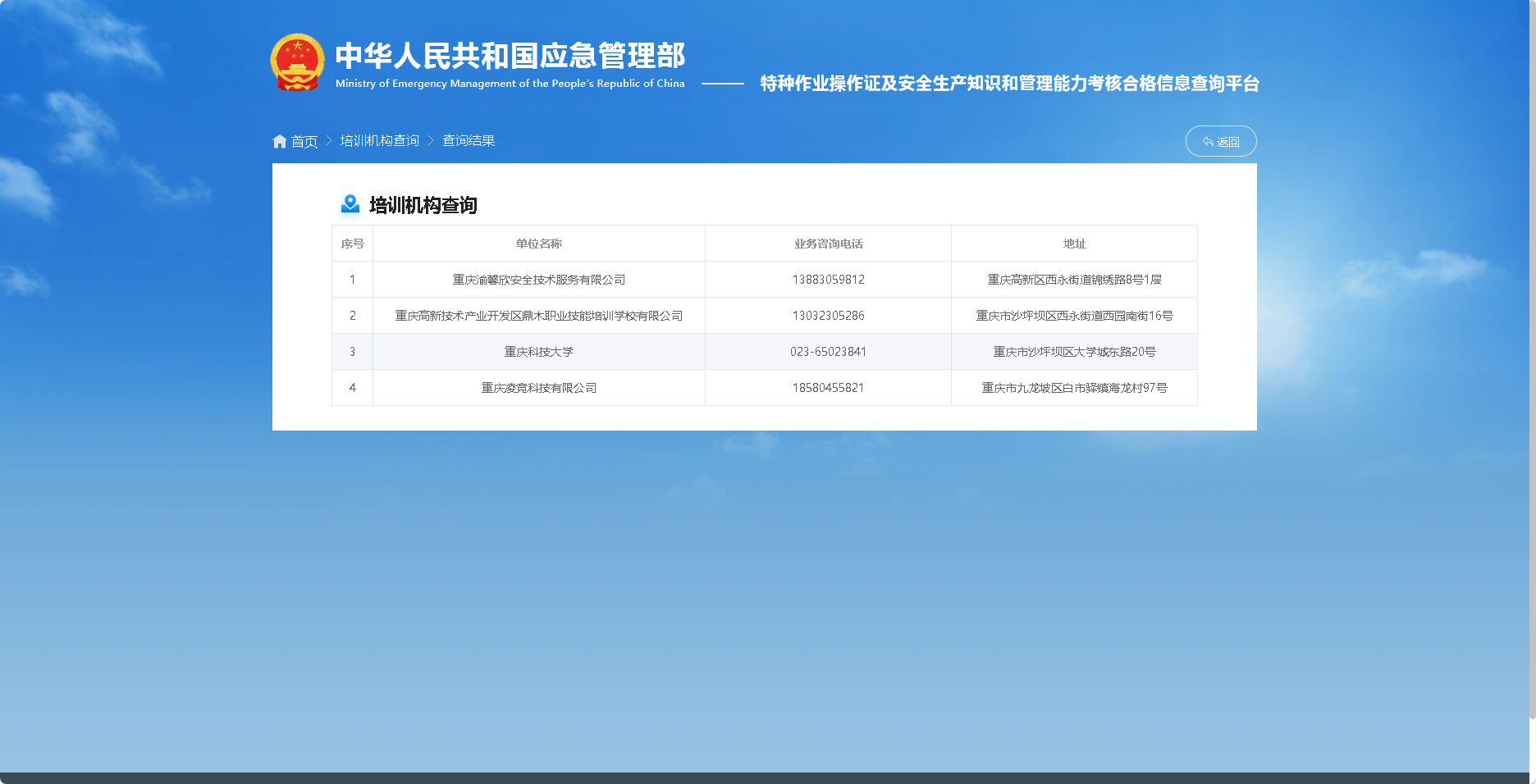Click the address 重庆市九龙坡区白市驿镇海龙村97号
The image size is (1536, 784).
(x=1074, y=388)
